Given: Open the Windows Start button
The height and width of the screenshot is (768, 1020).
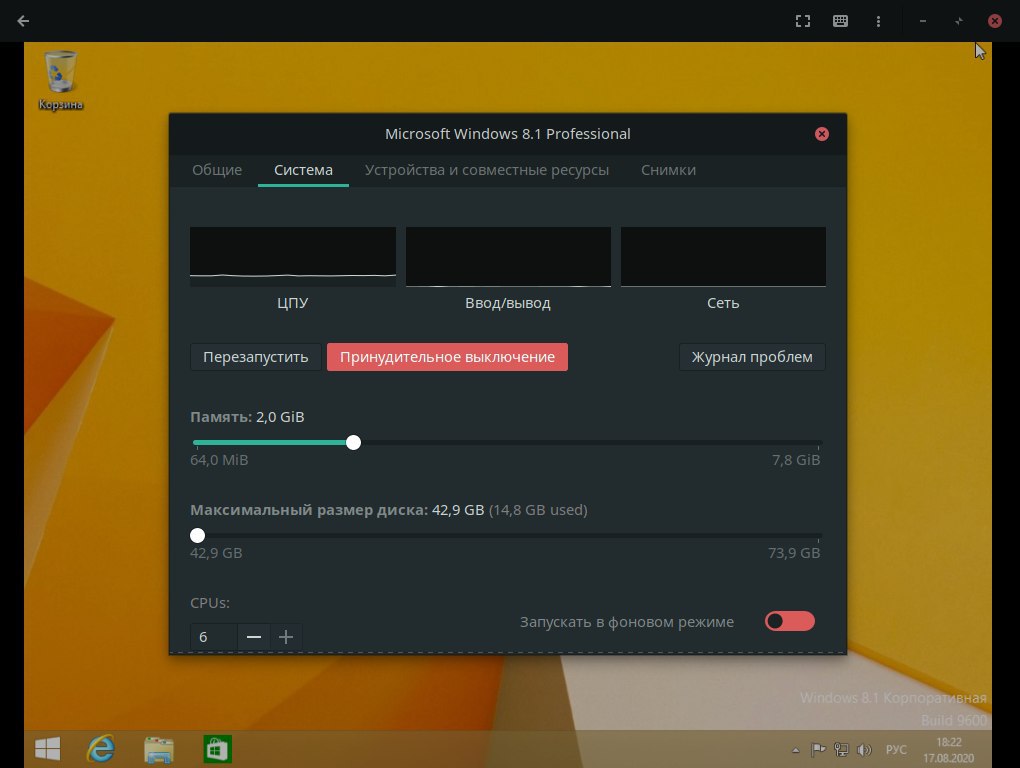Looking at the screenshot, I should 47,749.
